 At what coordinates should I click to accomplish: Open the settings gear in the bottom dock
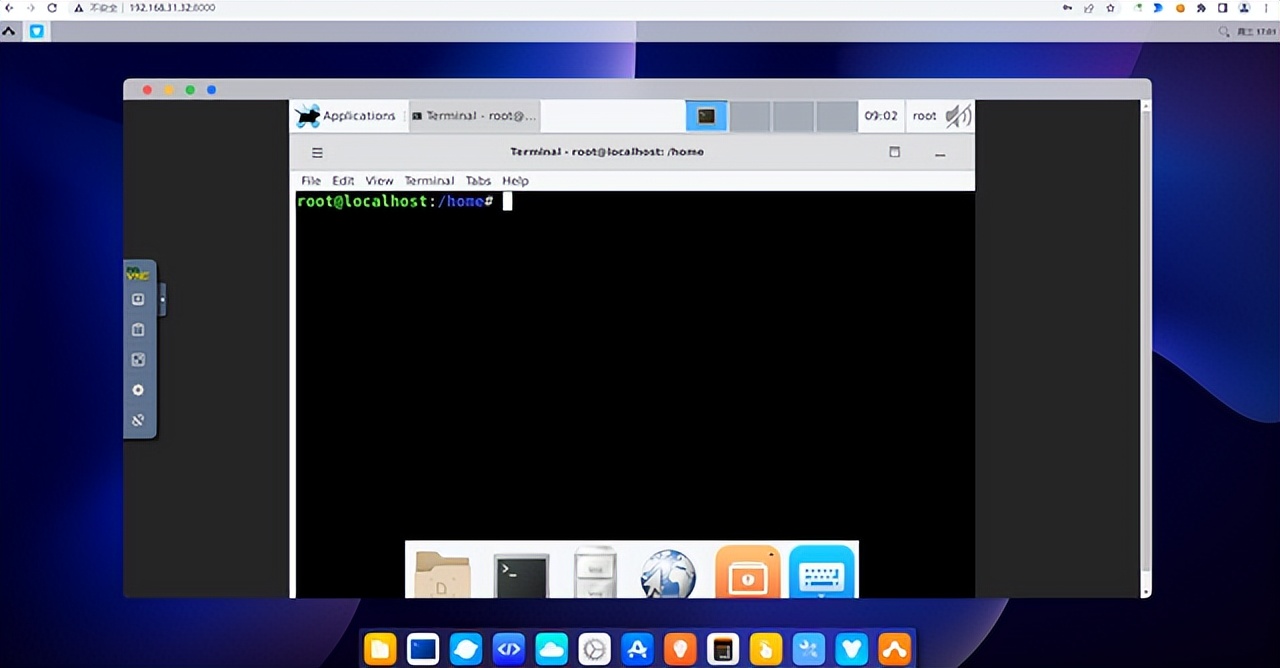pos(595,649)
